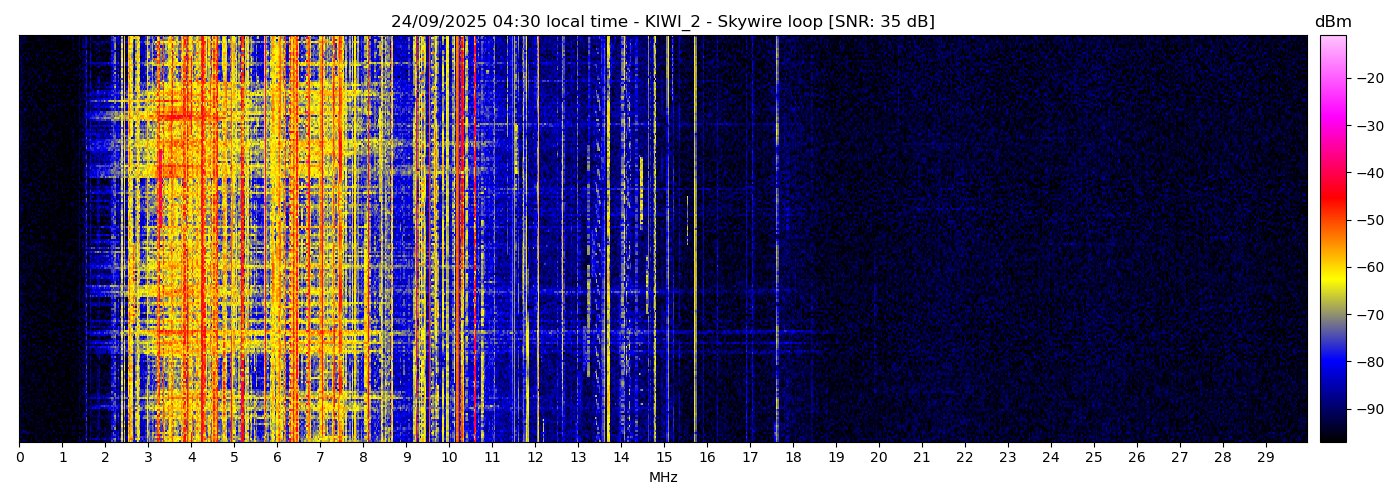Click the 18 MHz x-axis tick label

793,458
